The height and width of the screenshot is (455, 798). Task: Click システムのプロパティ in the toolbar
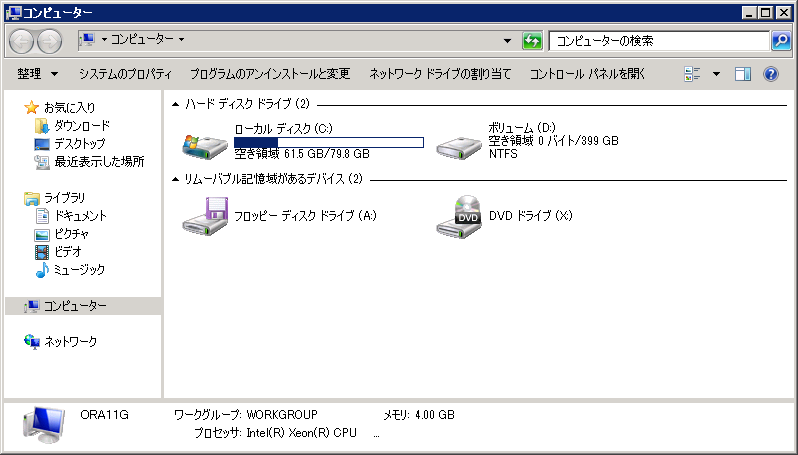(125, 74)
